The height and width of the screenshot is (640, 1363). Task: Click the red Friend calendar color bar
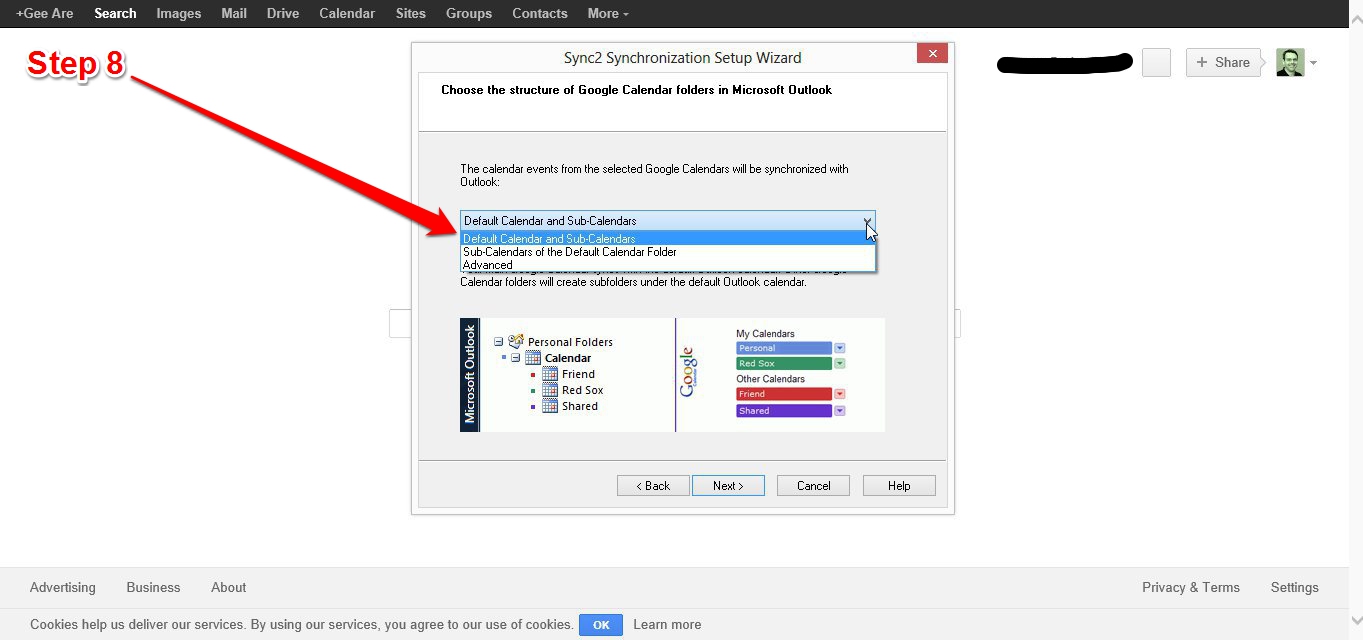point(784,394)
